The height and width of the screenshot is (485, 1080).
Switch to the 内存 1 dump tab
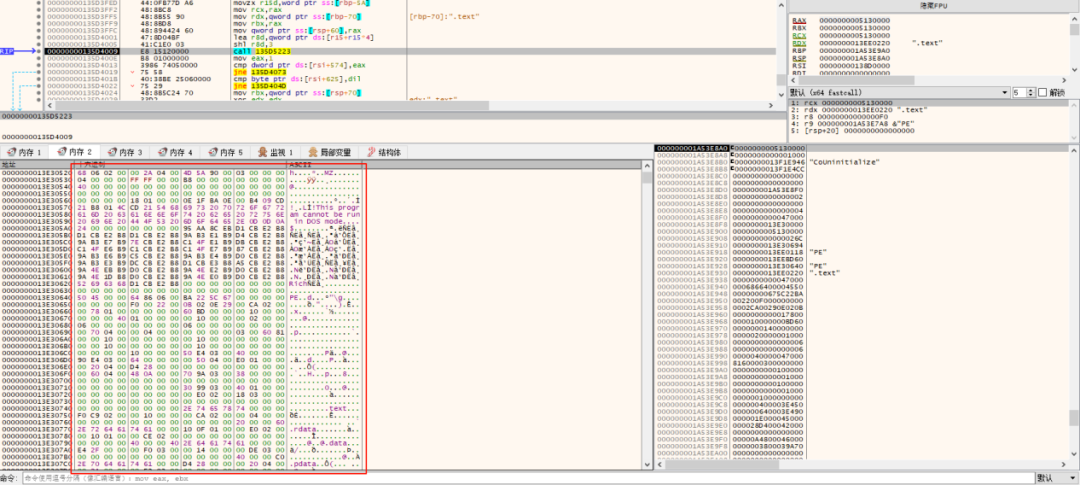tap(25, 152)
